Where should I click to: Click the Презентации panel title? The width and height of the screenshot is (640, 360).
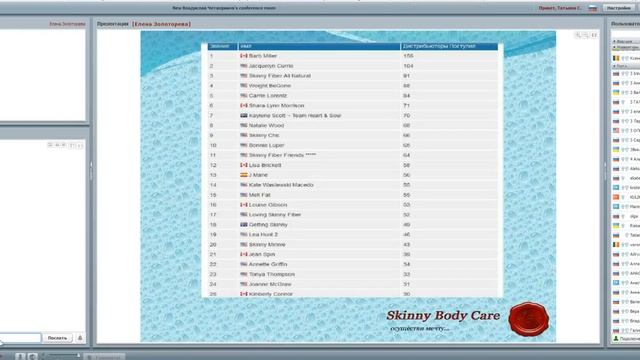[x=113, y=24]
